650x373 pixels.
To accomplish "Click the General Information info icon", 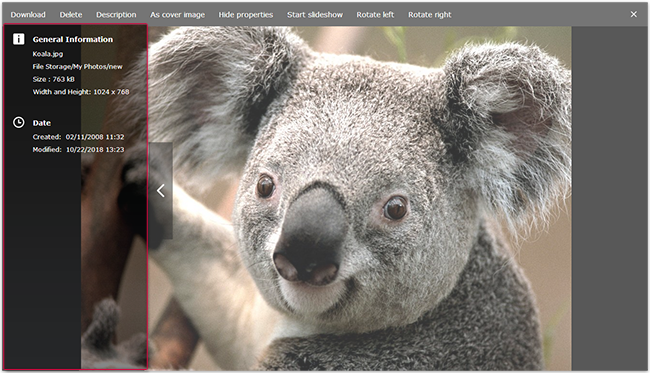I will [x=19, y=39].
